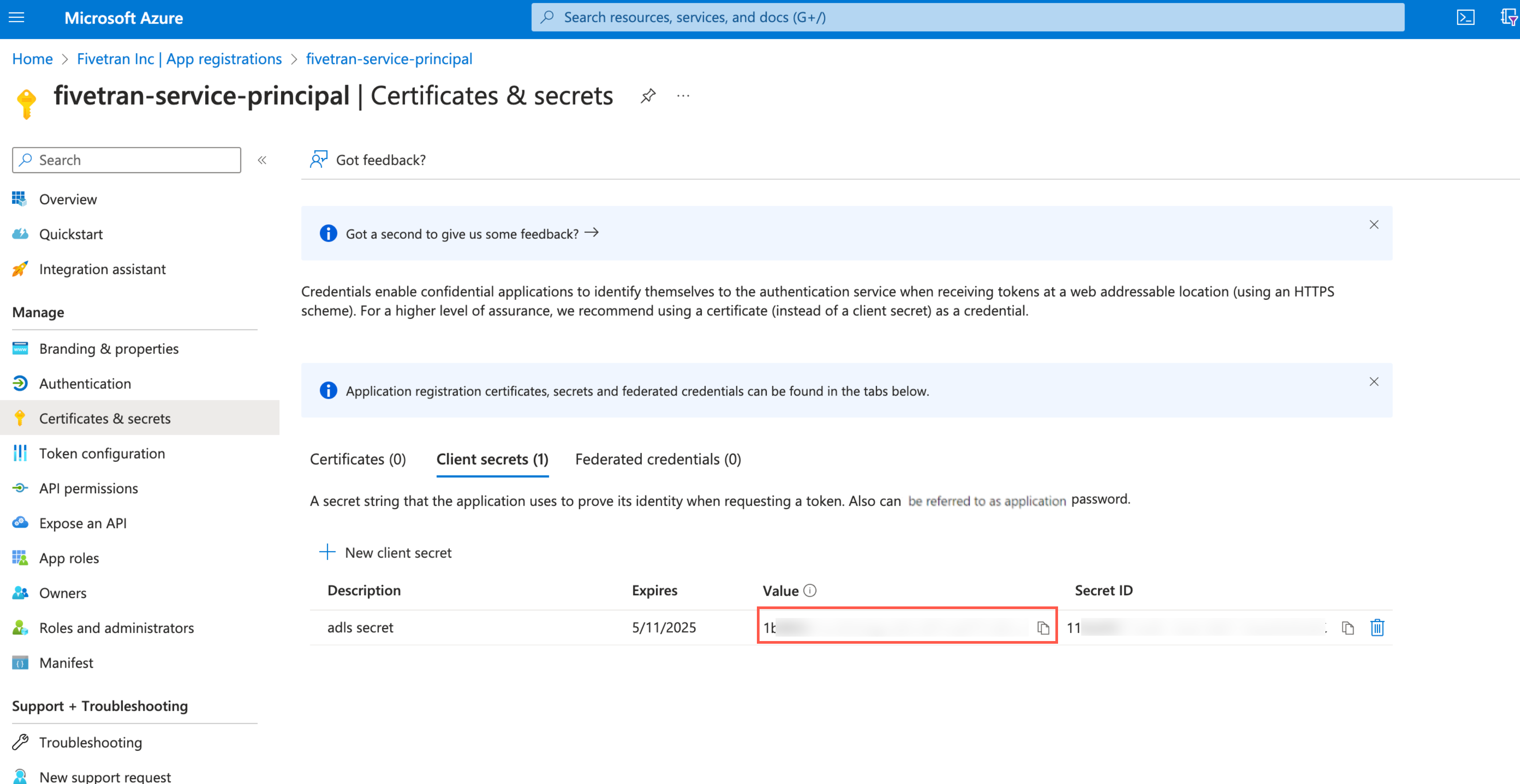Pin the Certificates & secrets page
Viewport: 1520px width, 784px height.
click(x=648, y=95)
